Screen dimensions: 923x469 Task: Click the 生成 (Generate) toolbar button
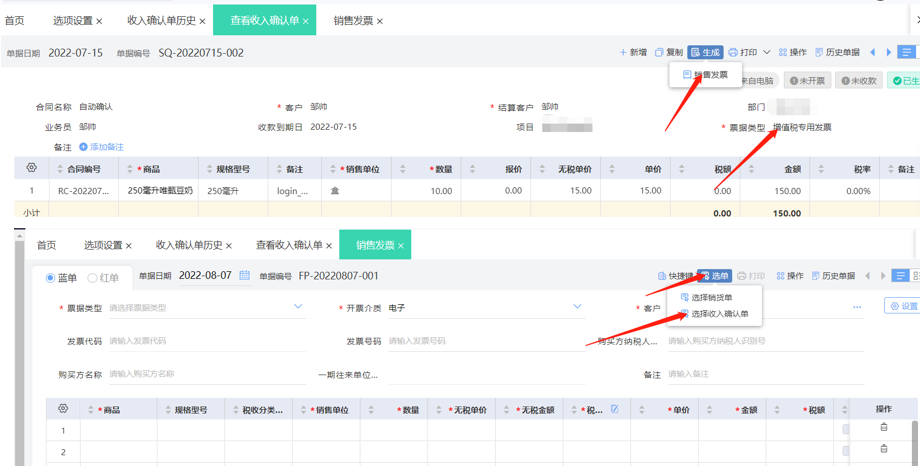tap(705, 52)
